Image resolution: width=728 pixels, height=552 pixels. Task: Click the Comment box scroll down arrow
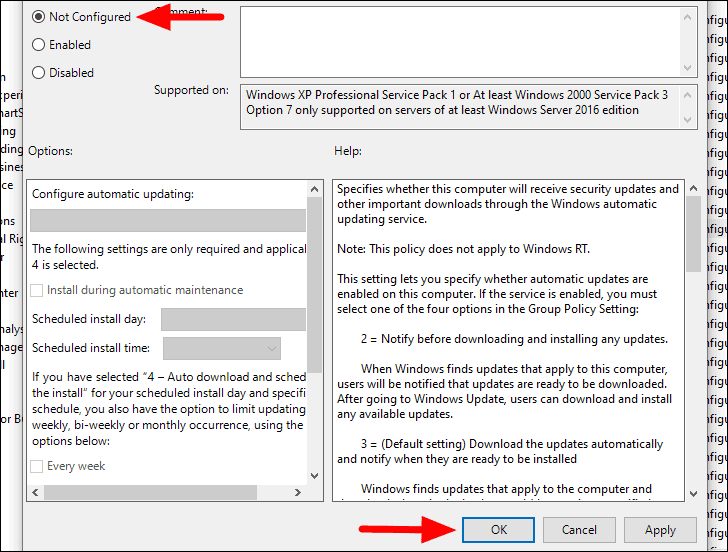tap(688, 68)
